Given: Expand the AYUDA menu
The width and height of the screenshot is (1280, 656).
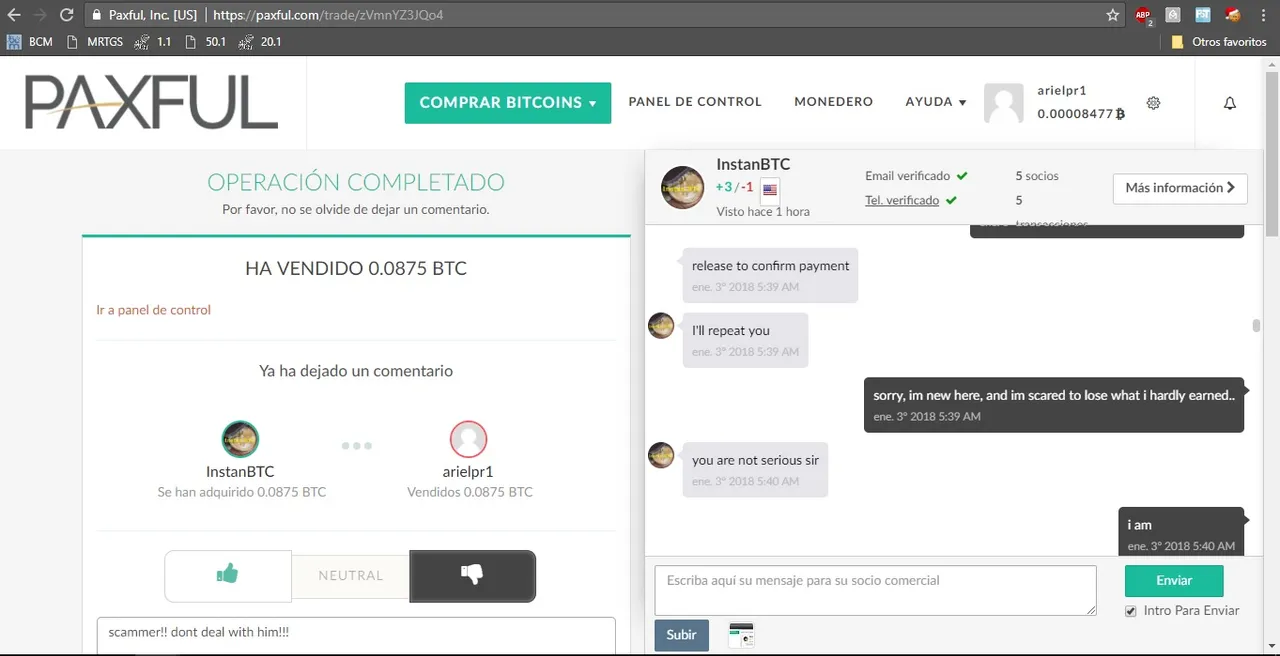Looking at the screenshot, I should pyautogui.click(x=936, y=102).
